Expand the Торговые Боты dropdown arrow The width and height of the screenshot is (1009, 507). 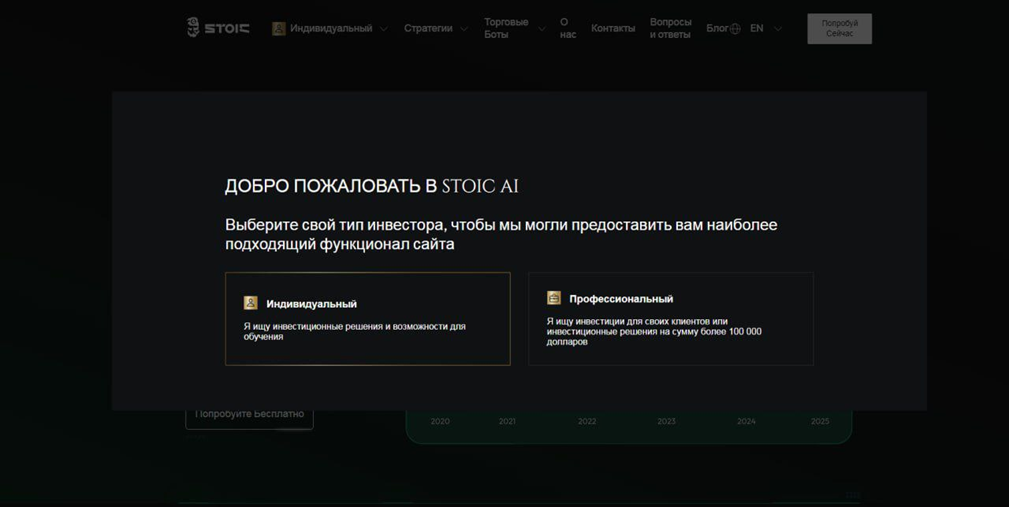click(x=541, y=29)
